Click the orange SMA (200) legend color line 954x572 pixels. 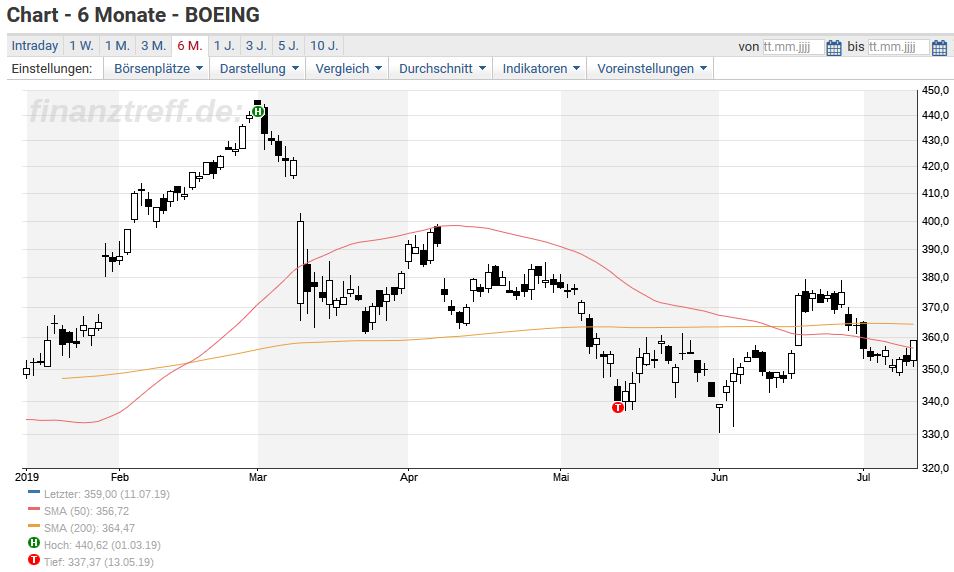(34, 526)
